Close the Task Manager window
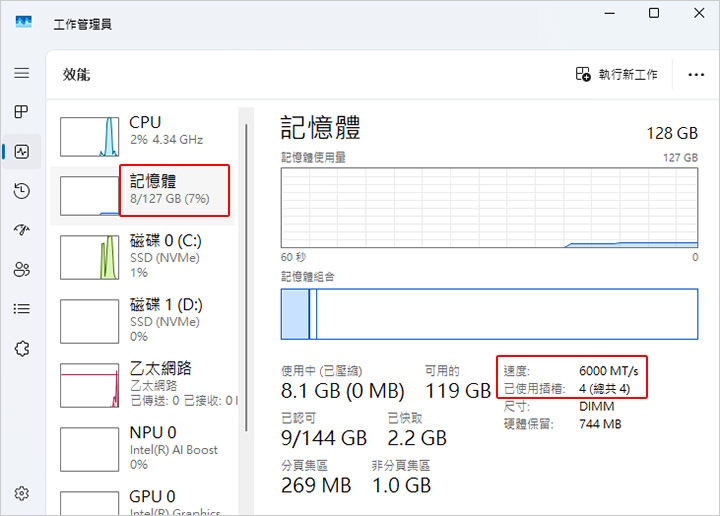This screenshot has height=516, width=720. click(x=699, y=13)
